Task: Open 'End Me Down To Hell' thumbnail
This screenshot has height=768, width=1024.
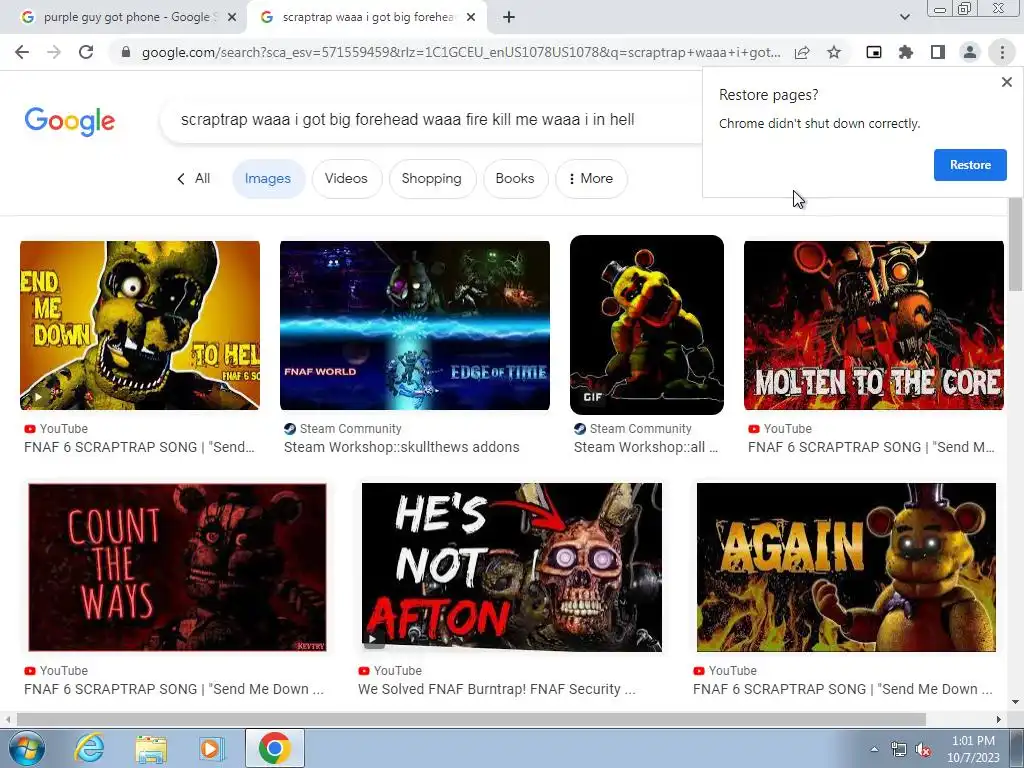Action: [140, 325]
